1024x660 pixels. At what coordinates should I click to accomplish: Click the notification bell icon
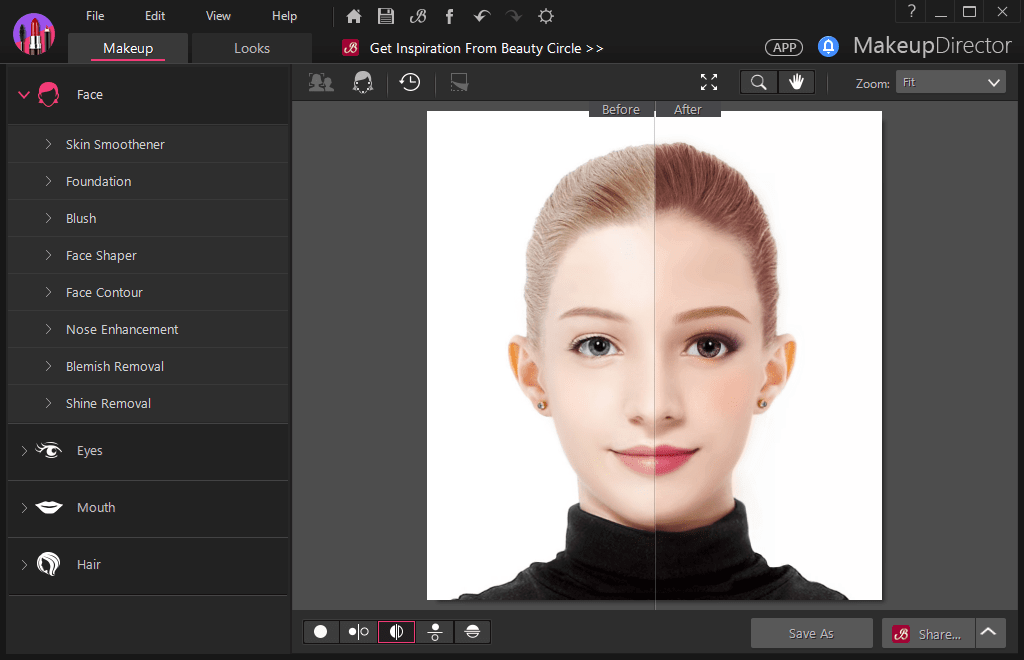828,47
